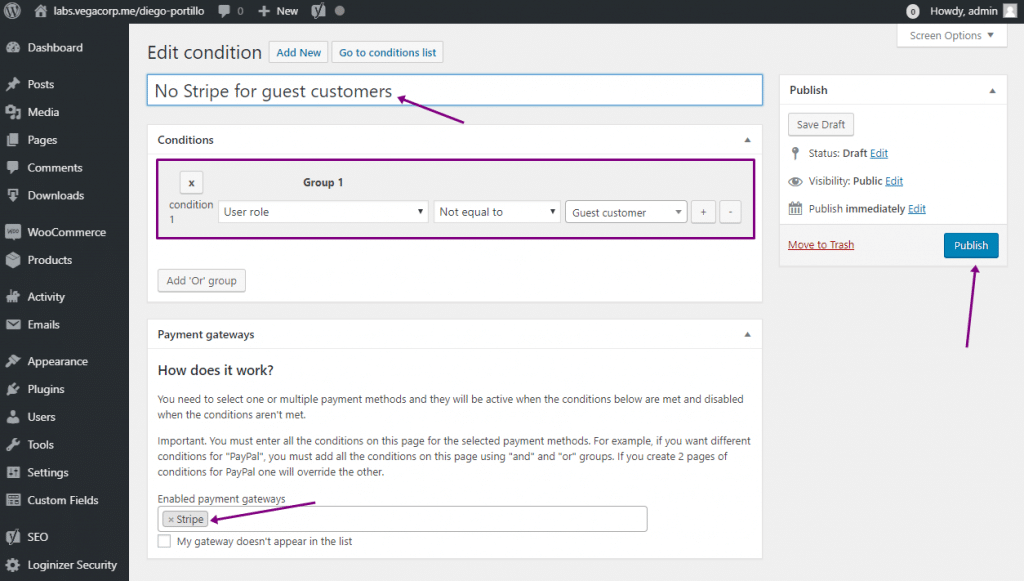Click the Yoast SEO icon in admin bar

click(317, 11)
